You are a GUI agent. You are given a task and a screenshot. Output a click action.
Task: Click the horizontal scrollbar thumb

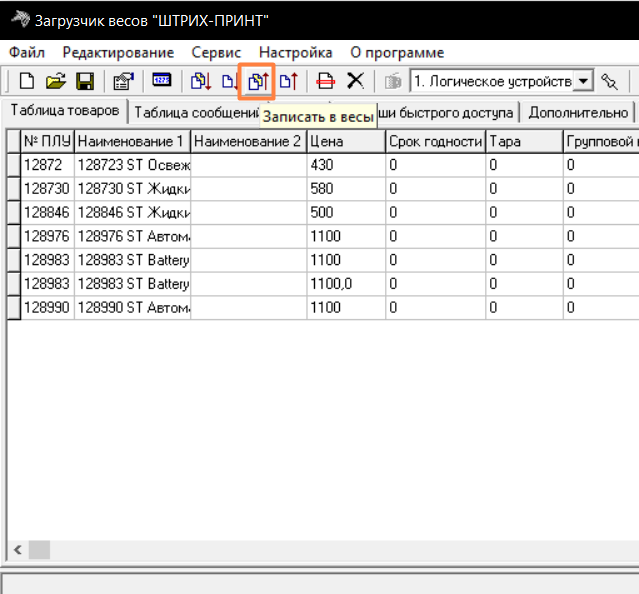39,550
